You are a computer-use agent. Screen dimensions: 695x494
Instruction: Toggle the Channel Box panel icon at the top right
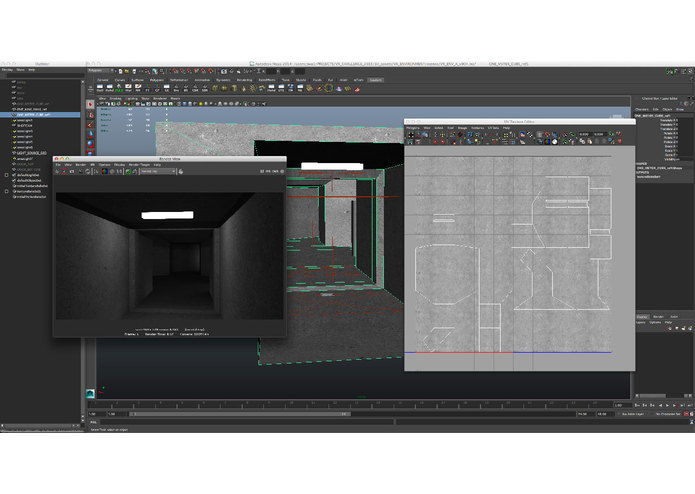tap(691, 71)
